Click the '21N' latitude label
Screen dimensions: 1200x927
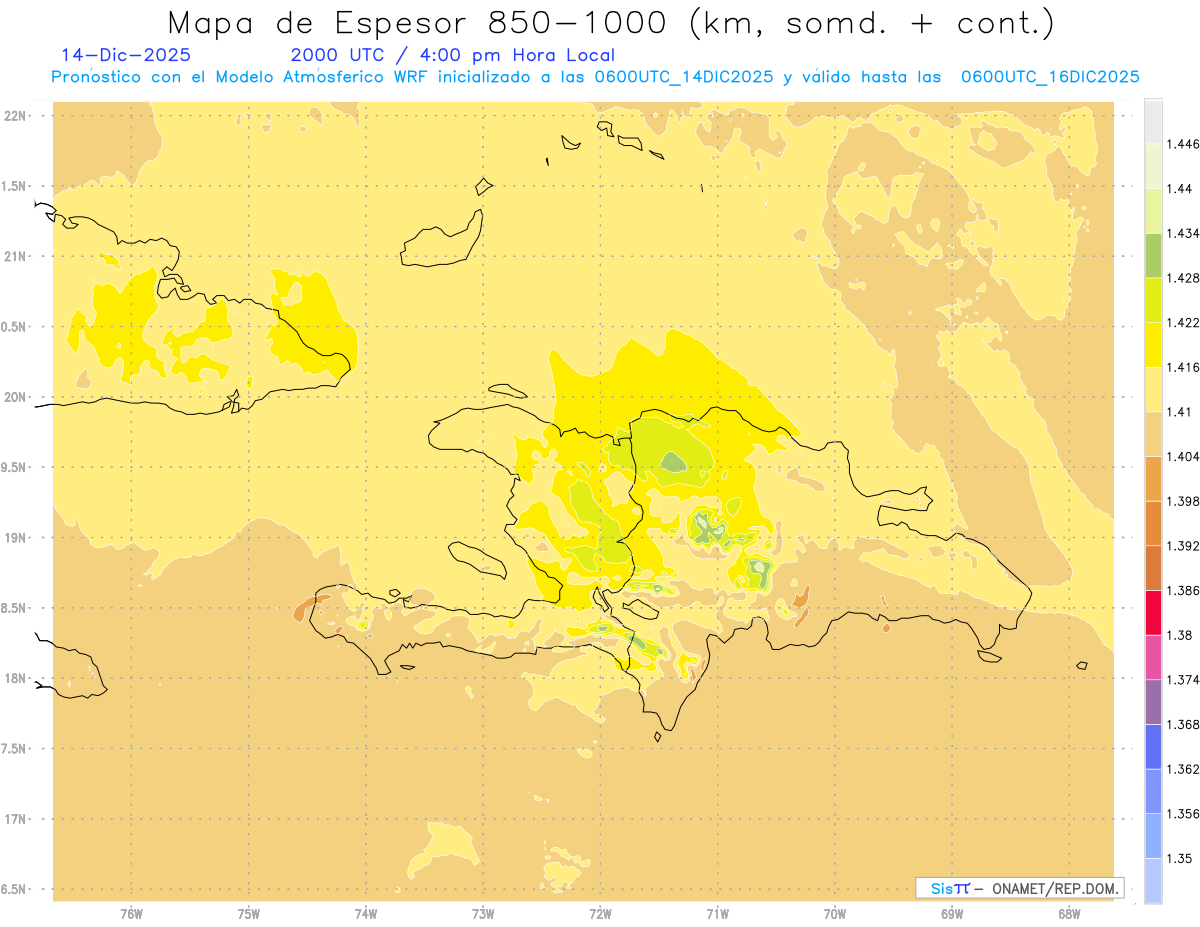16,256
